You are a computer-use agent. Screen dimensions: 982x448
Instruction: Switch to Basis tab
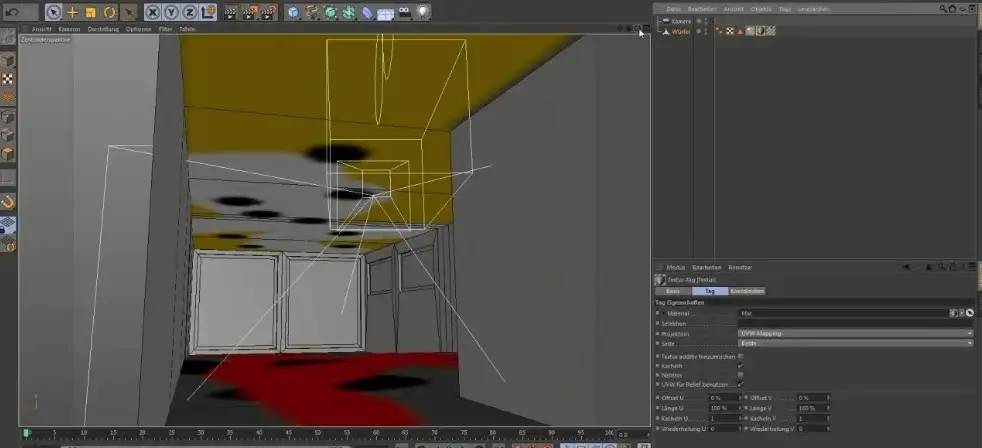(673, 291)
